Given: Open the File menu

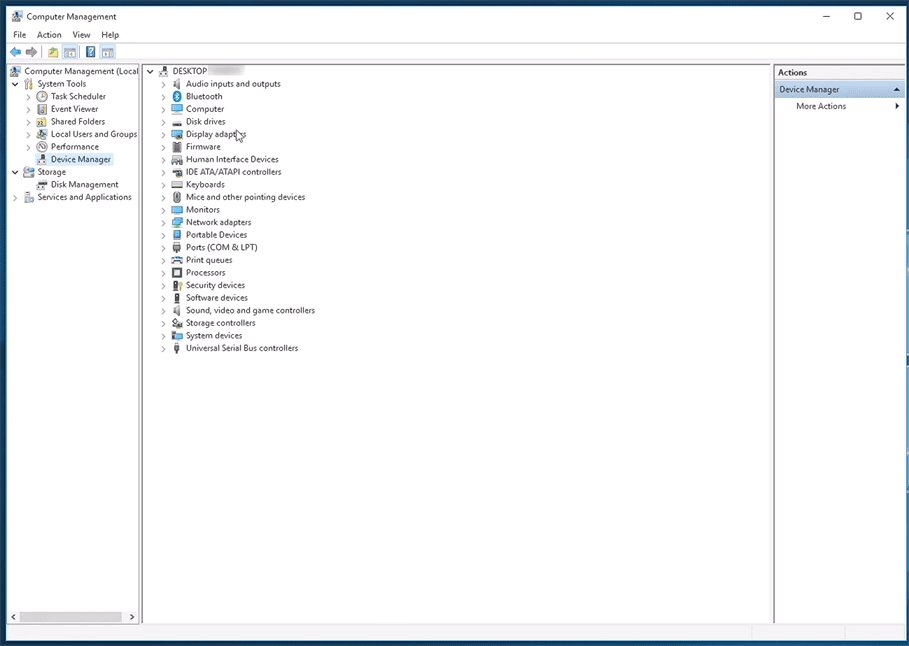Looking at the screenshot, I should pyautogui.click(x=20, y=35).
